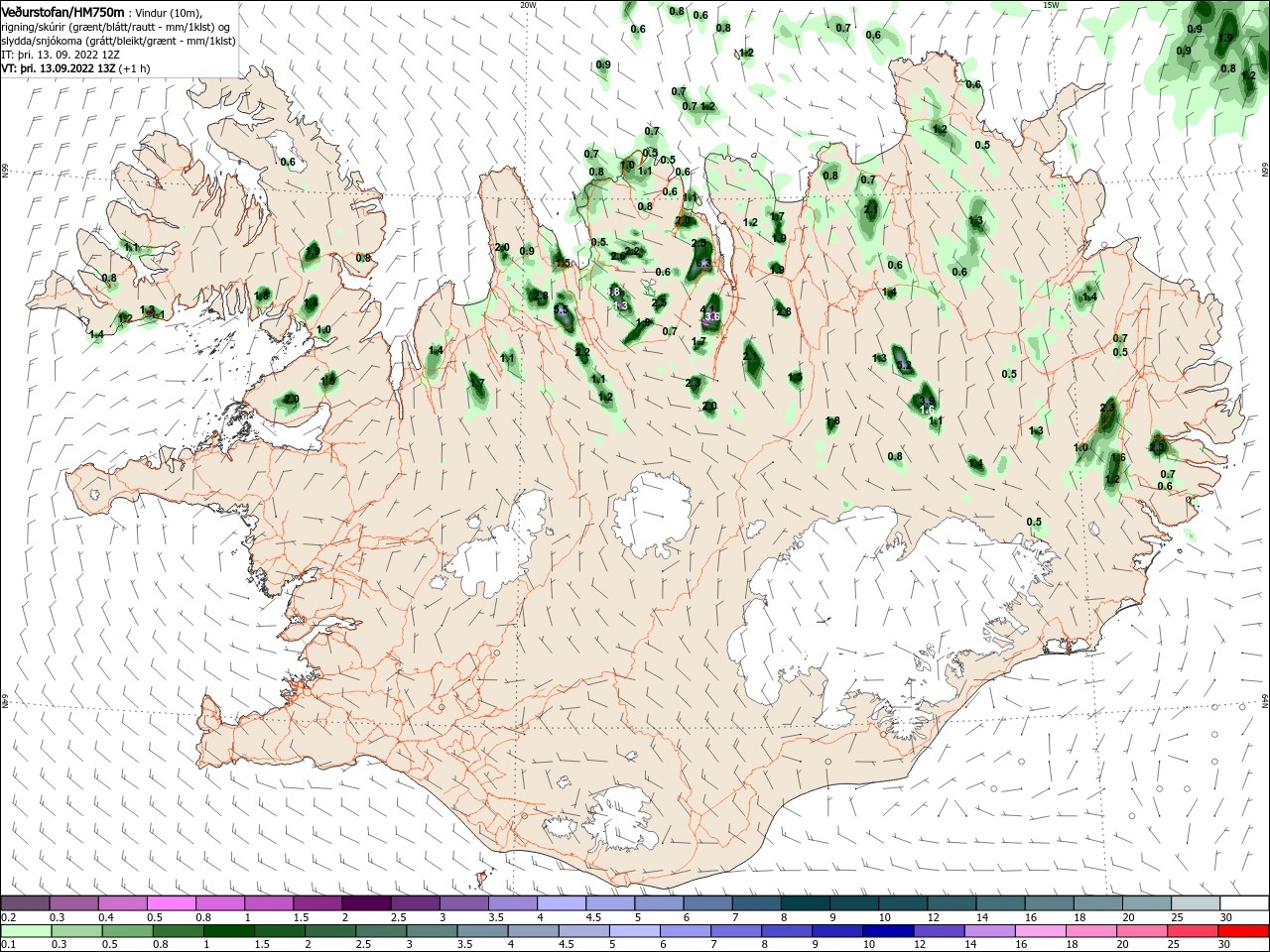This screenshot has width=1270, height=952.
Task: Pick the light pink 16 swatch in the bottom scale
Action: tap(1041, 931)
